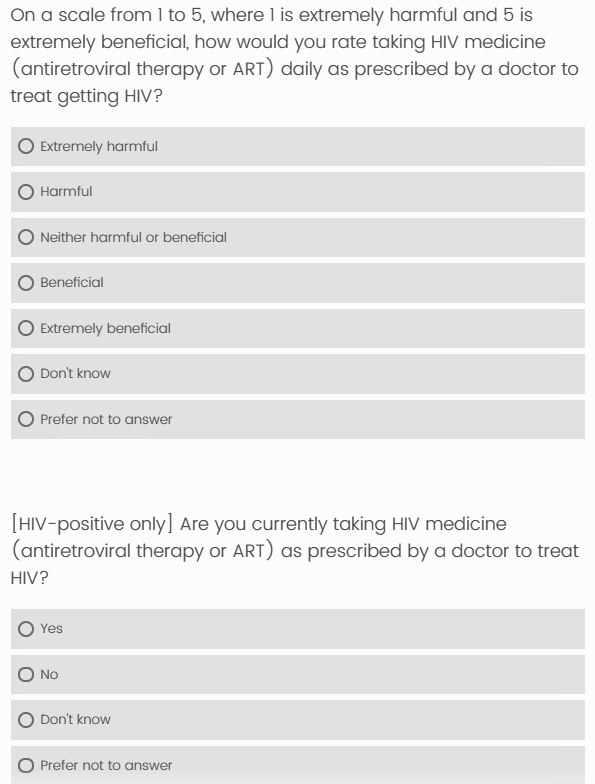Pick the Beneficial rating radio button

[26, 283]
